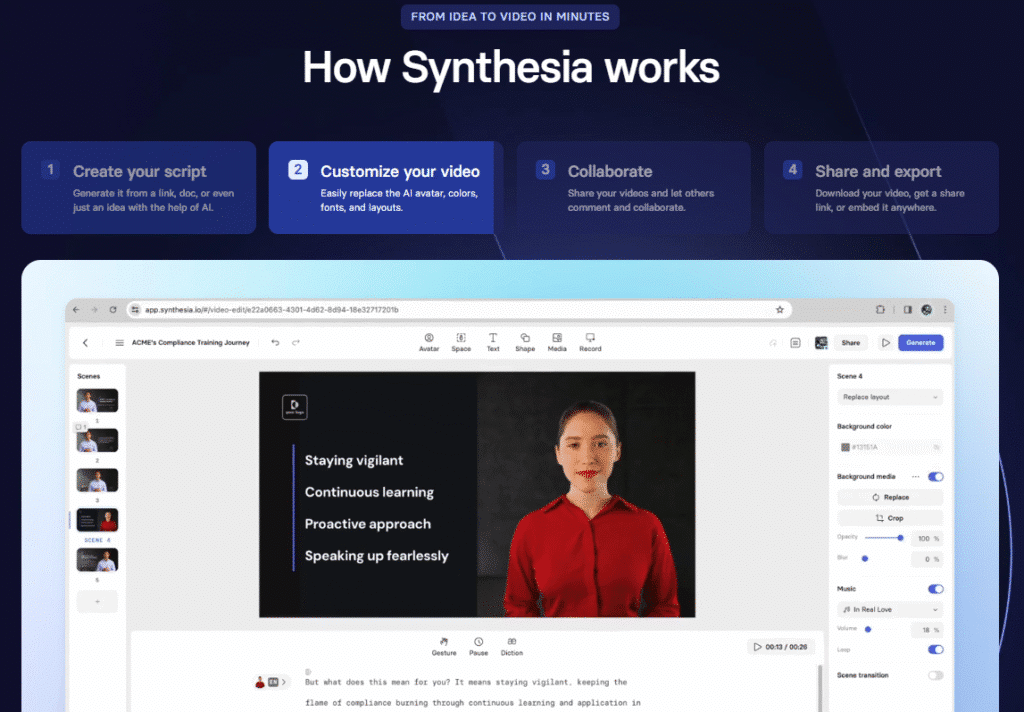Click Crop background media button

[890, 519]
